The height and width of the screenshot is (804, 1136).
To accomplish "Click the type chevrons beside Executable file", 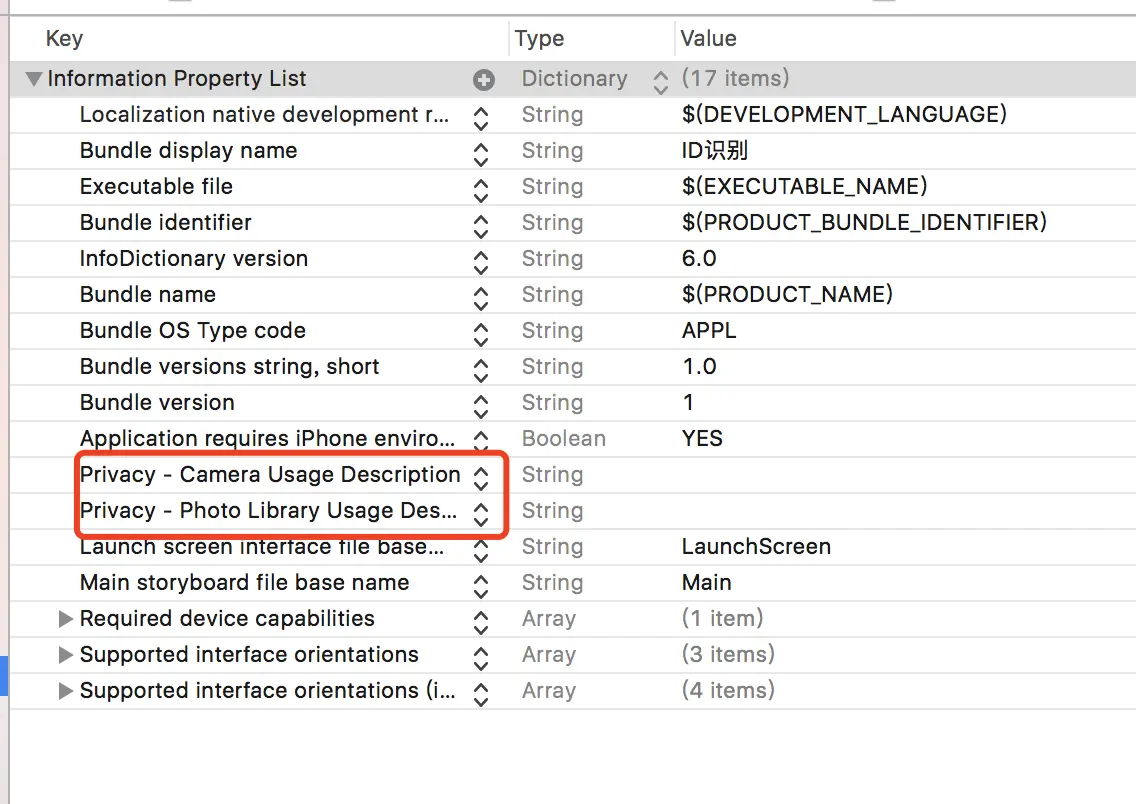I will (481, 186).
